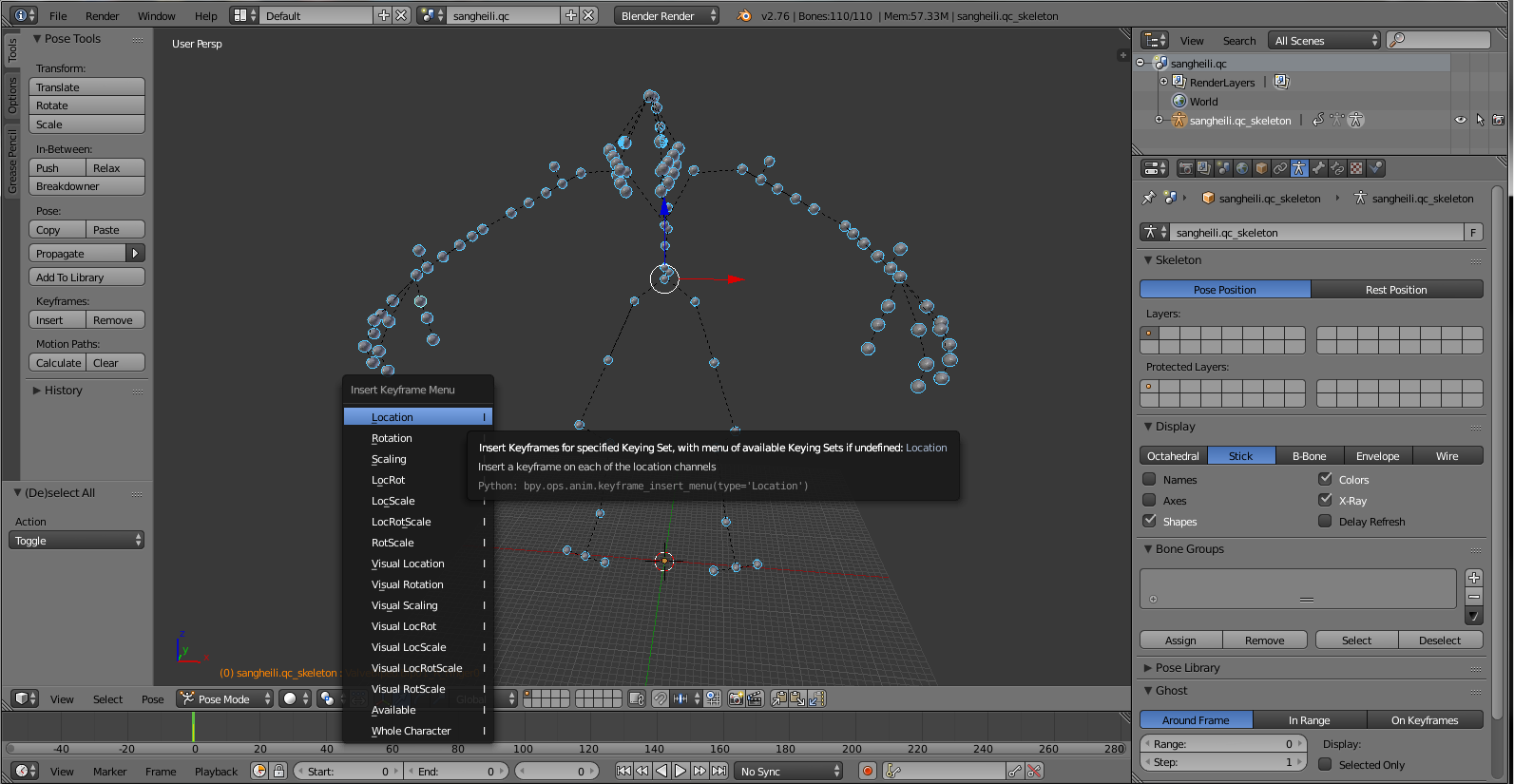Click the timeline Start frame field
1514x784 pixels.
point(349,771)
